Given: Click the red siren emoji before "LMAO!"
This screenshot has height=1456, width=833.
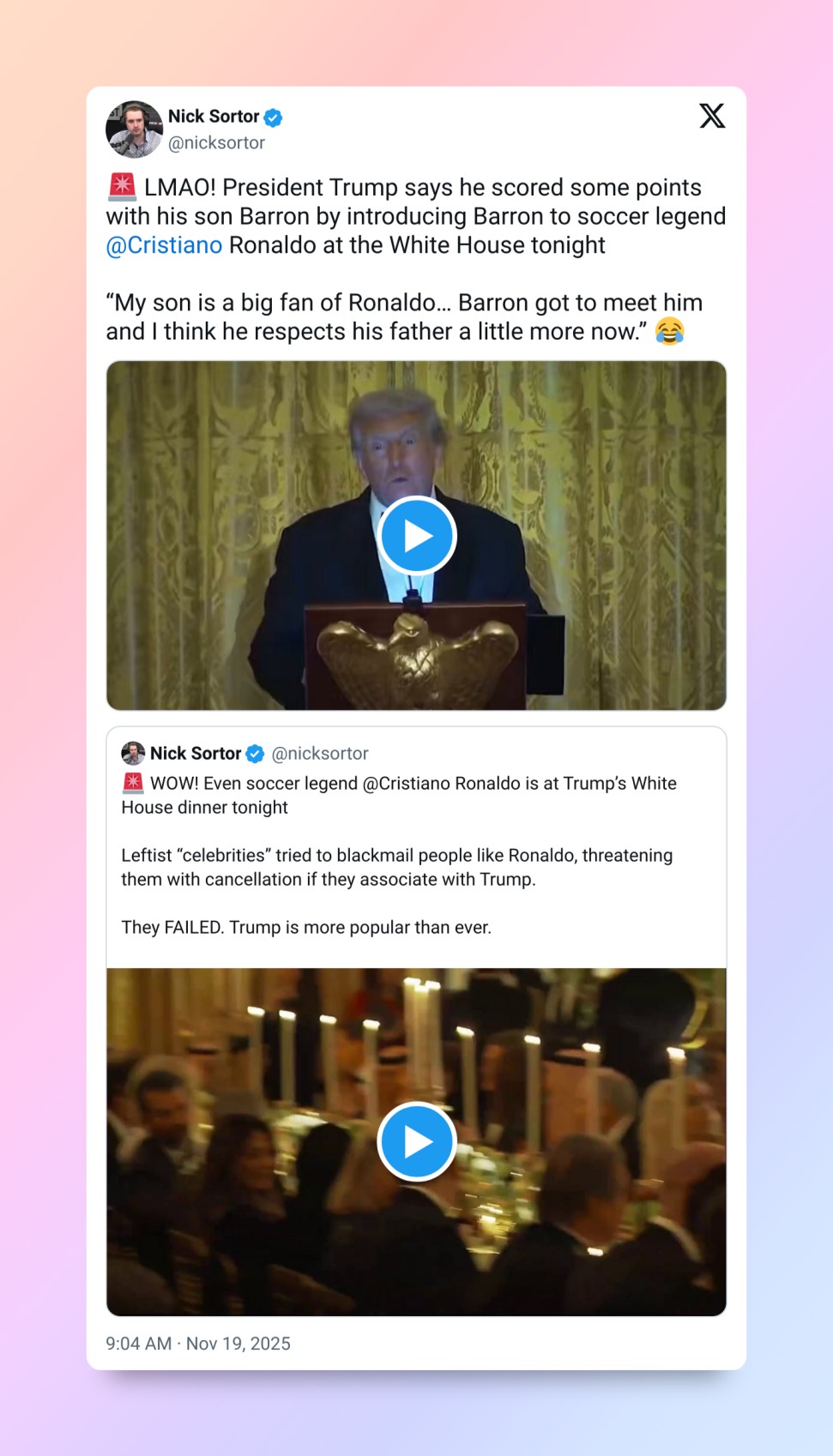Looking at the screenshot, I should (122, 187).
